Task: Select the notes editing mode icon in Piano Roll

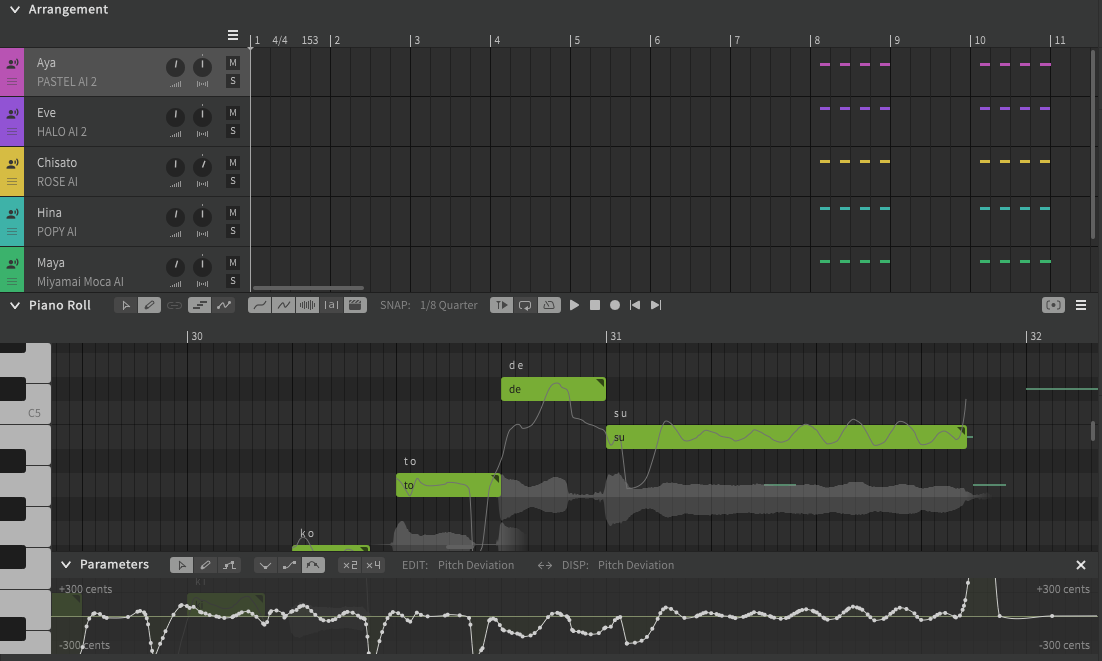Action: pyautogui.click(x=200, y=305)
